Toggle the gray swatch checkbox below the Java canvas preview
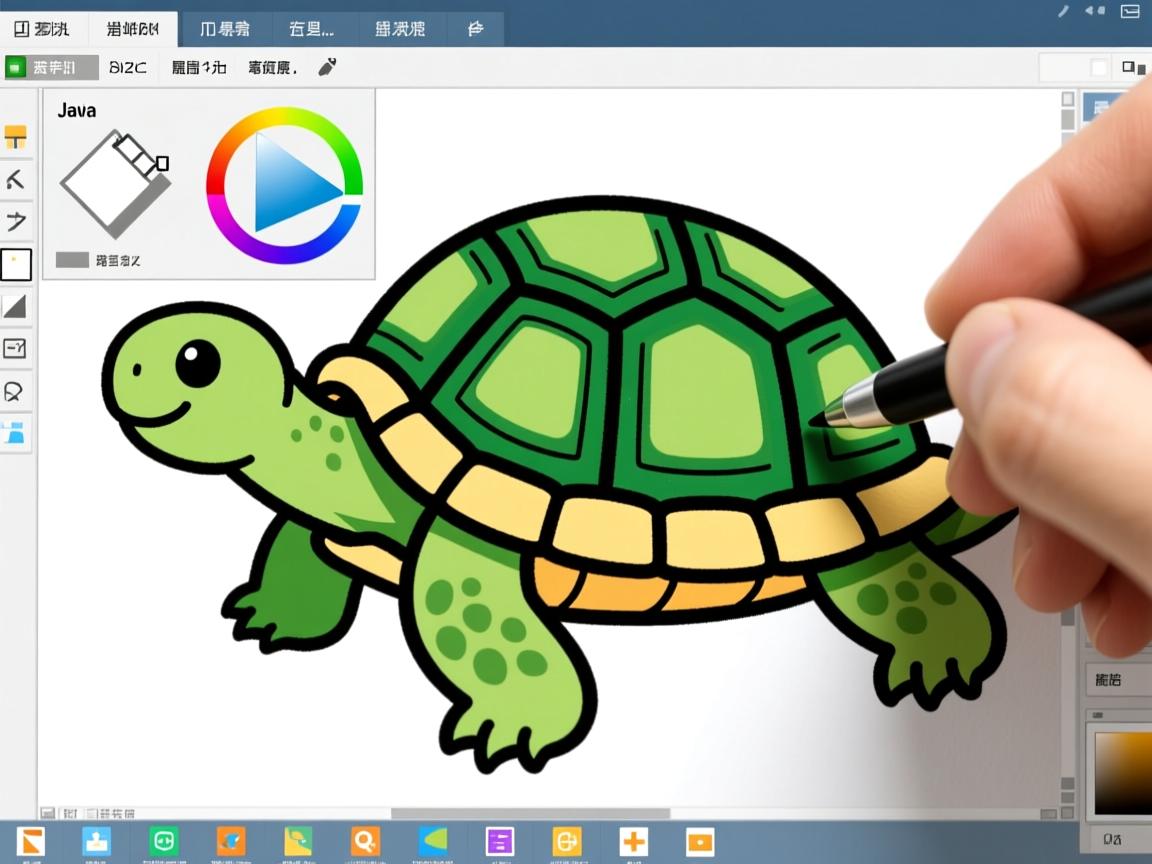The image size is (1152, 864). click(72, 260)
